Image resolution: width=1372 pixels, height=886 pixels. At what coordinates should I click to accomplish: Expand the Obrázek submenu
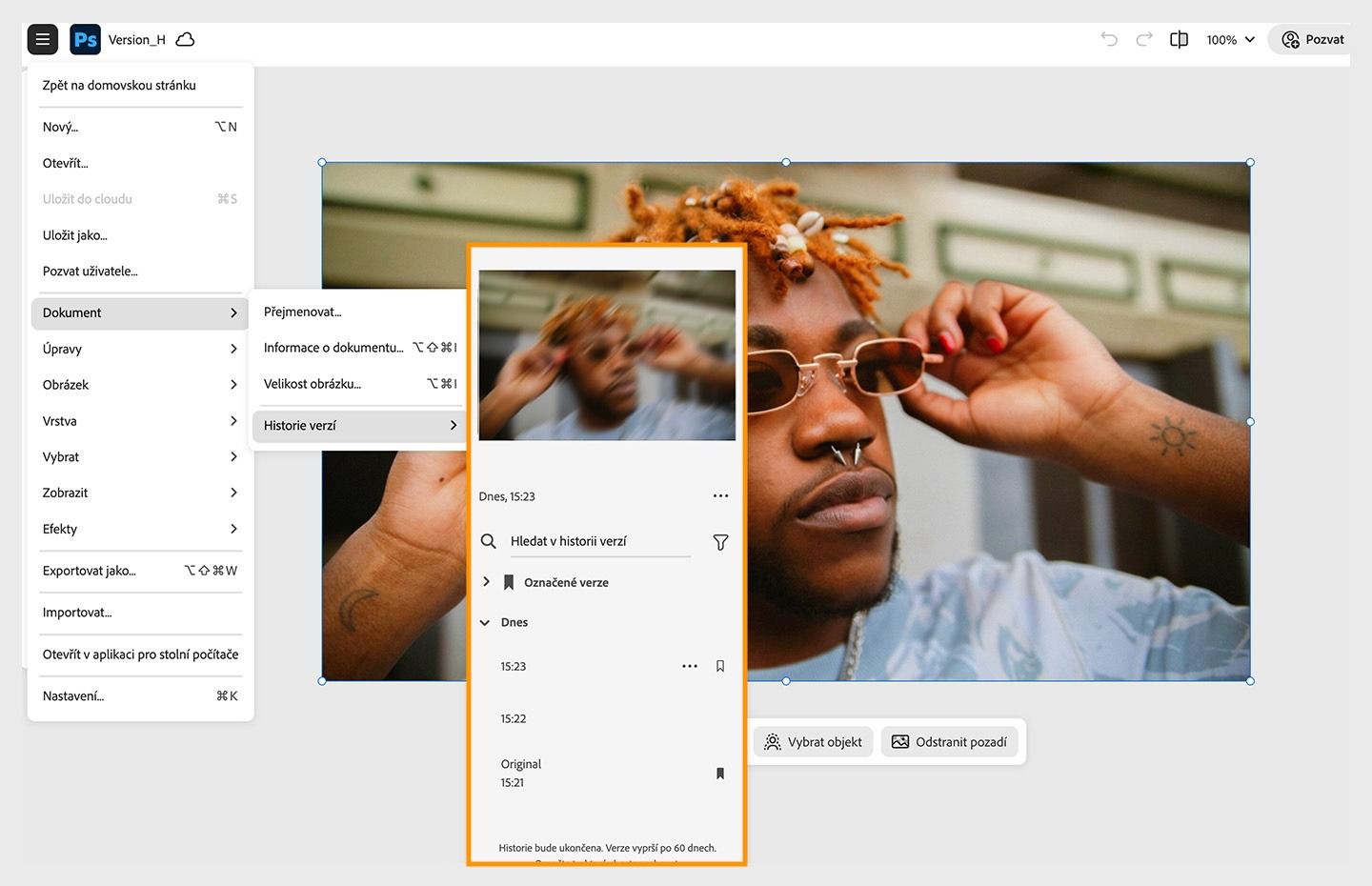(x=140, y=385)
